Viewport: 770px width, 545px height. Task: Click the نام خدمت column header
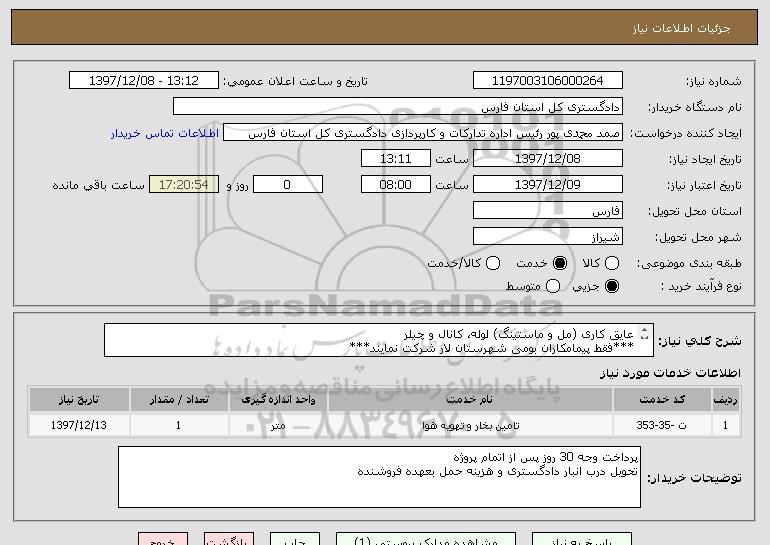470,400
